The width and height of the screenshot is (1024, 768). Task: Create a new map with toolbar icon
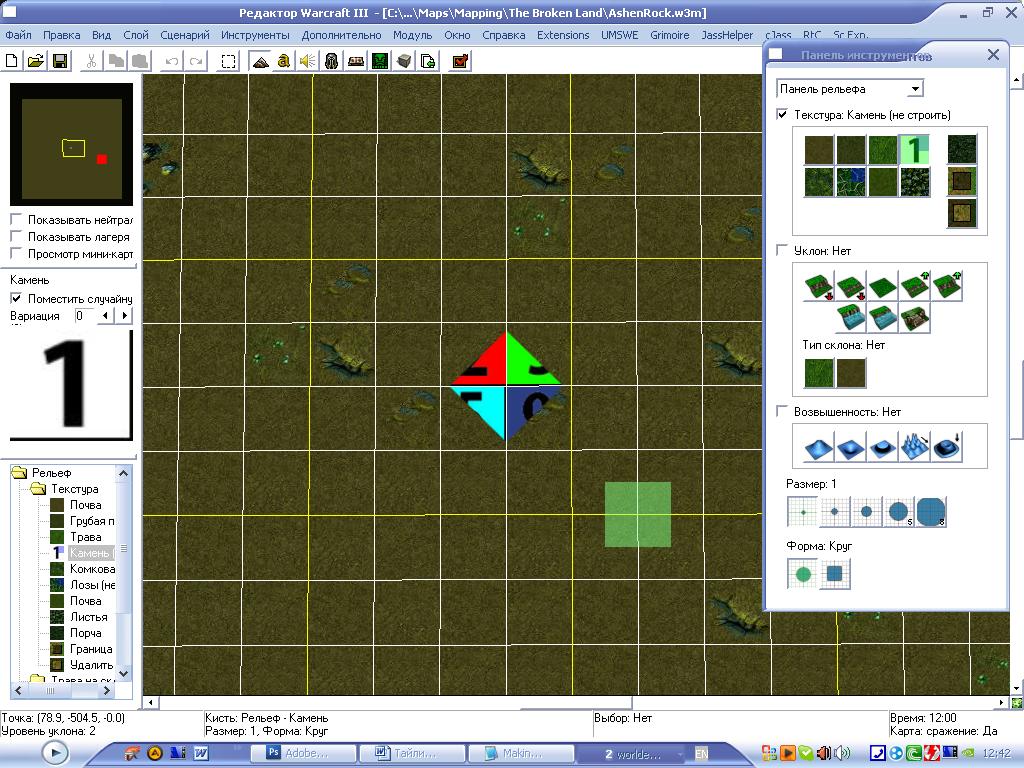coord(12,61)
